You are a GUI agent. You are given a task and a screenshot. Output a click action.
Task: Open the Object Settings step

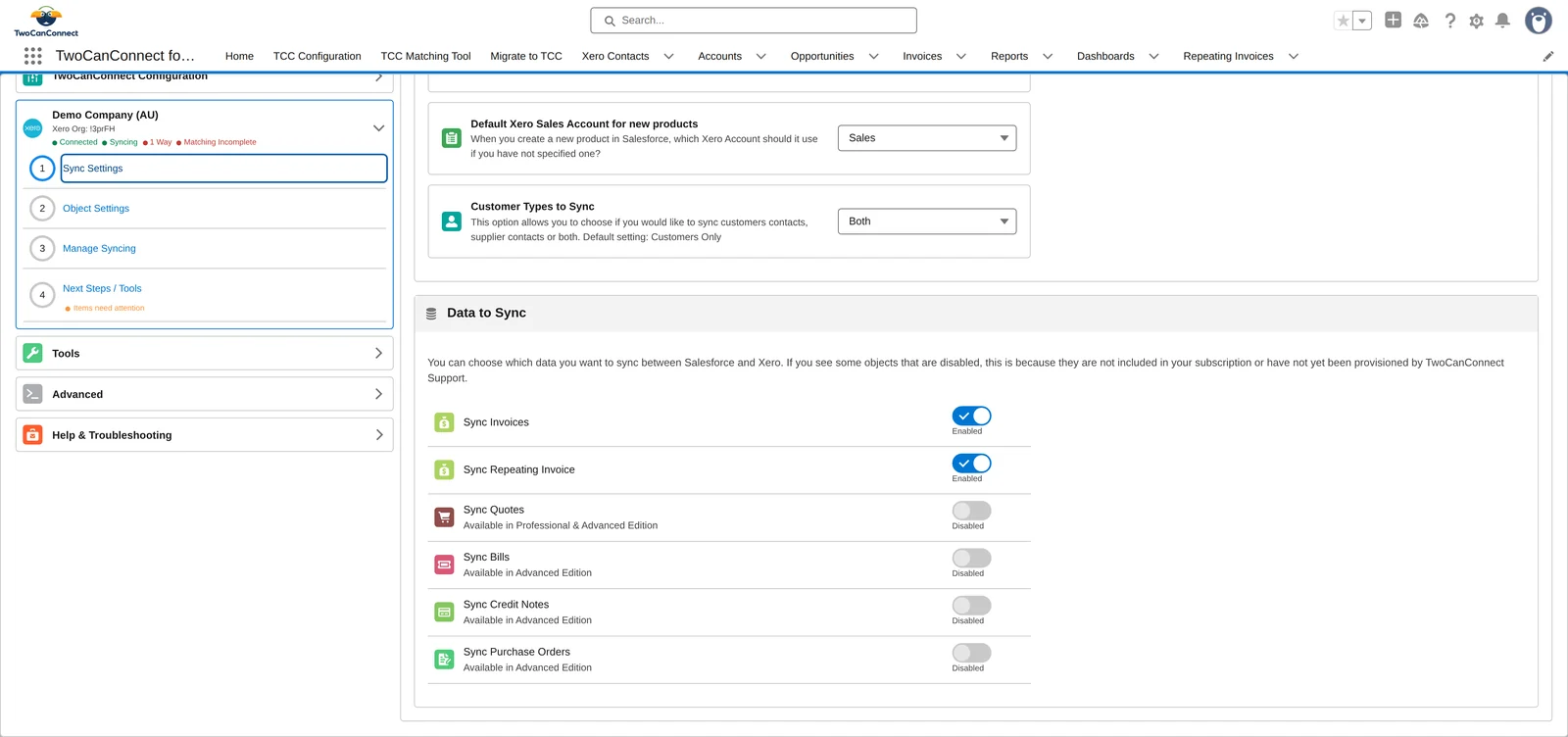[96, 209]
